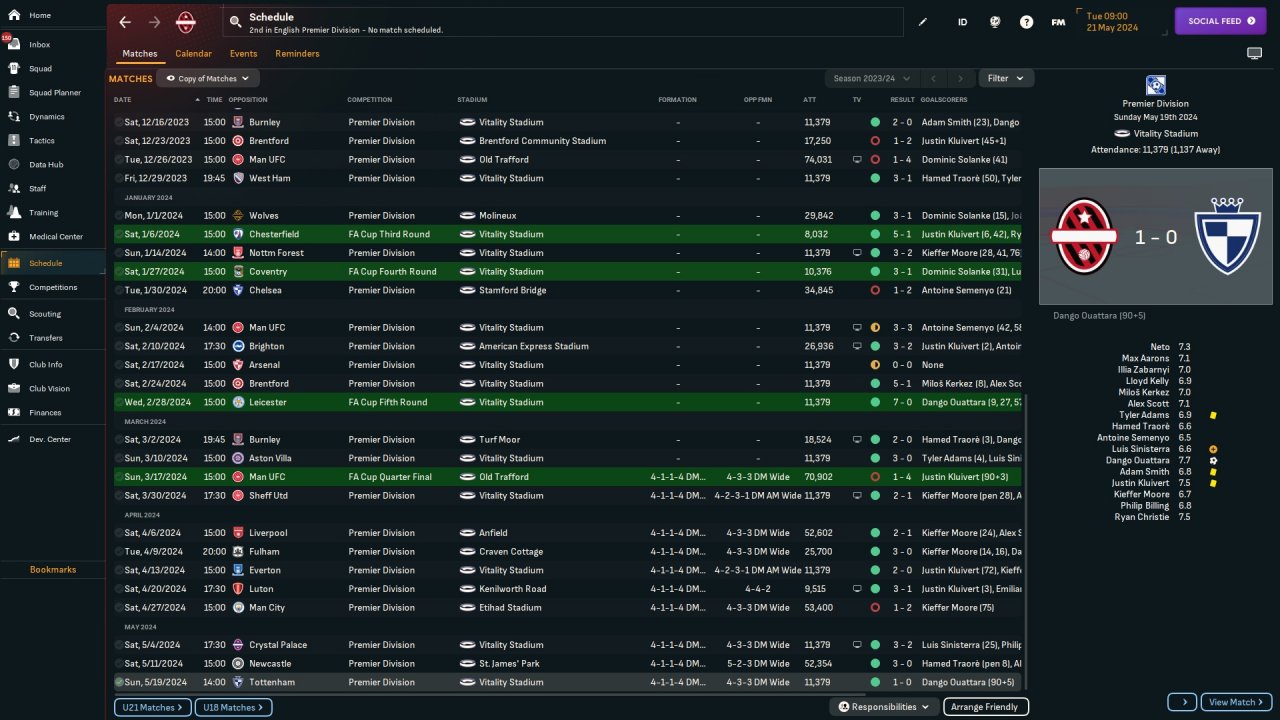Click the arrow button beside View Match
The image size is (1280, 720).
[1181, 702]
